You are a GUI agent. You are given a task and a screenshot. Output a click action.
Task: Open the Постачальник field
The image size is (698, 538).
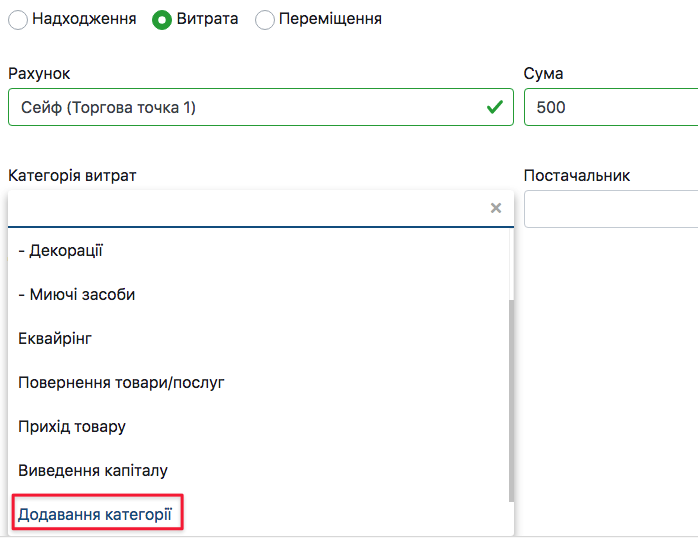pos(610,209)
